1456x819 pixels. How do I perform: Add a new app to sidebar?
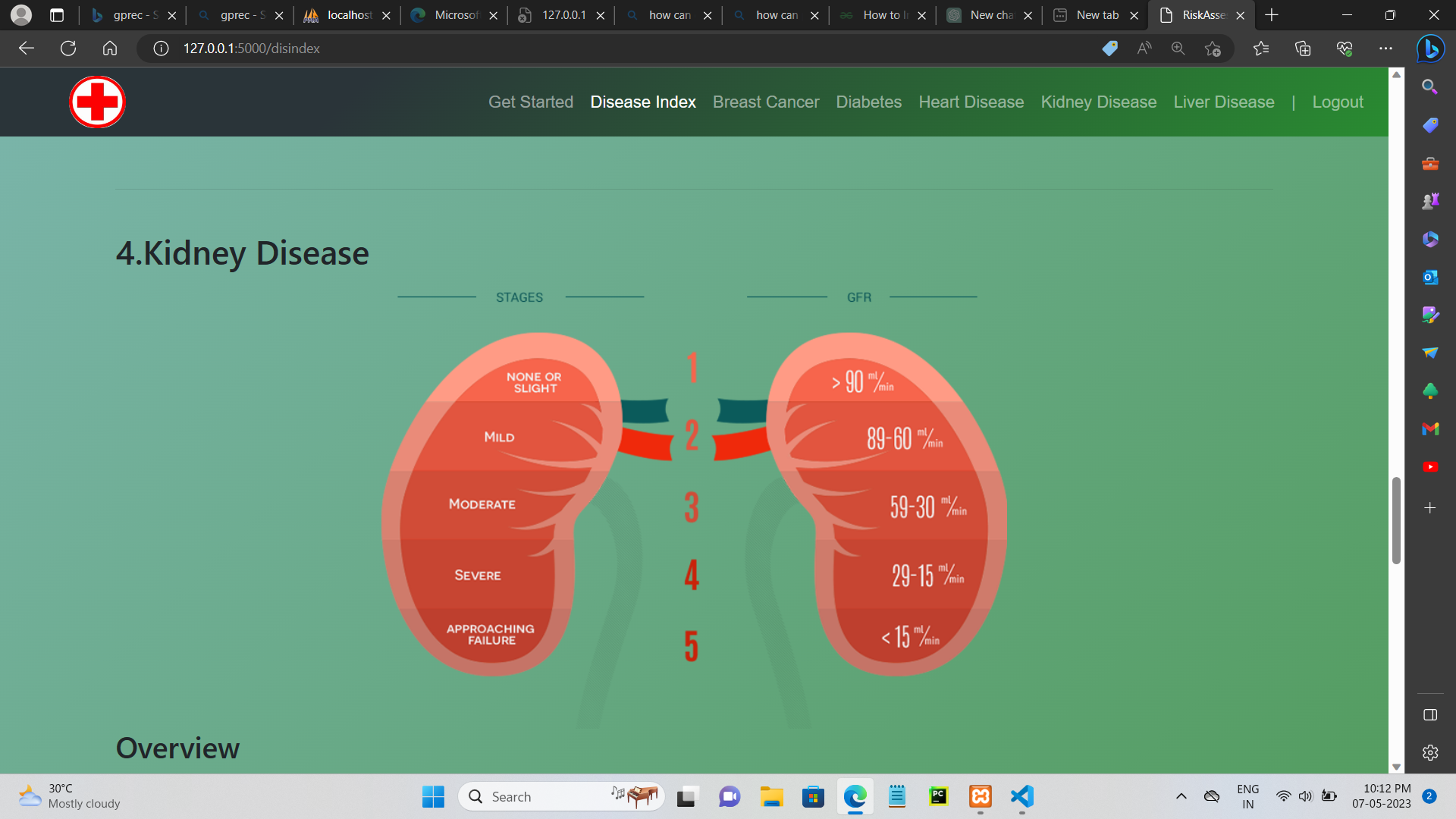click(1430, 507)
